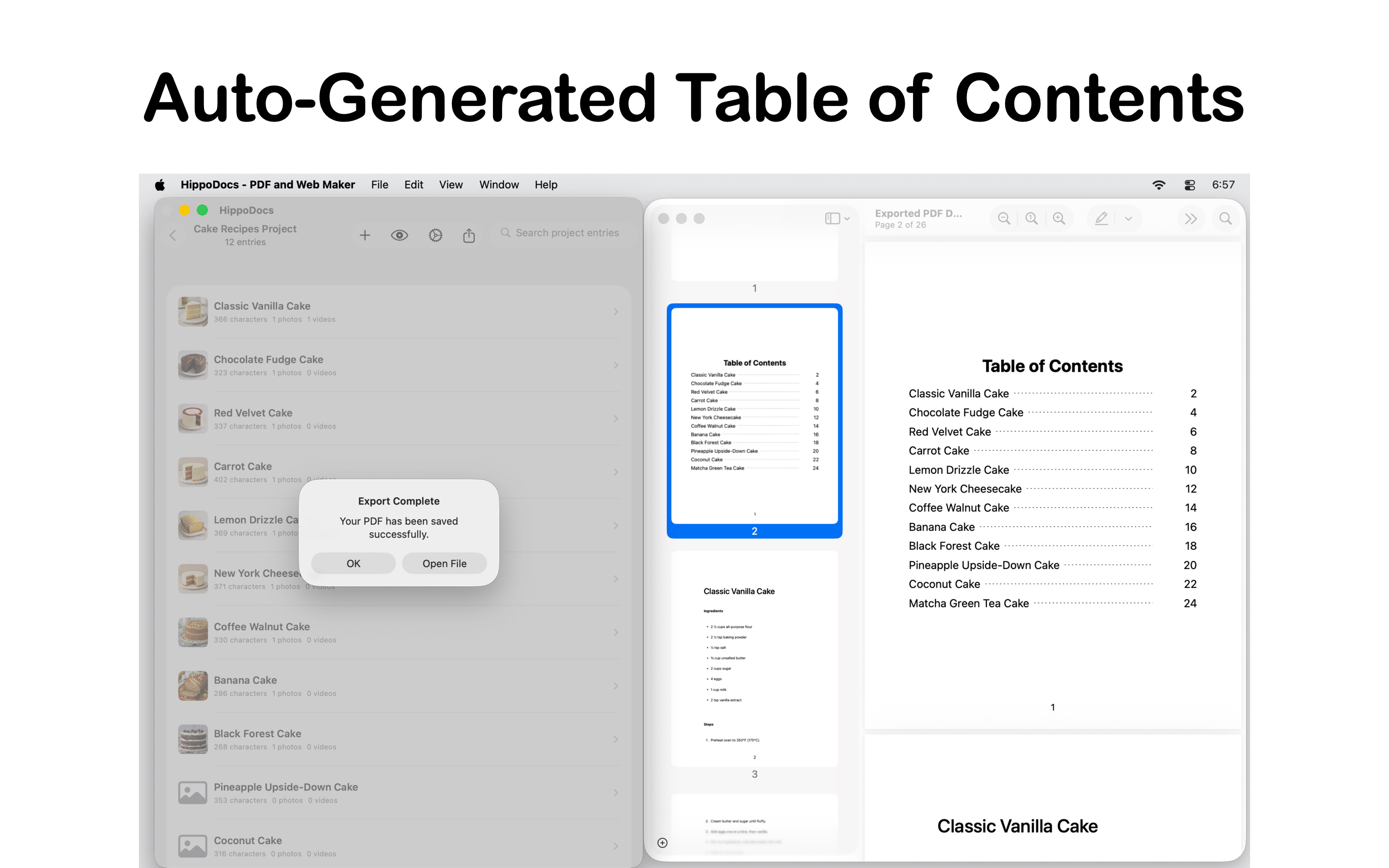Screen dimensions: 1389x868
Task: Show more toolbar items chevrons
Action: pyautogui.click(x=1191, y=219)
